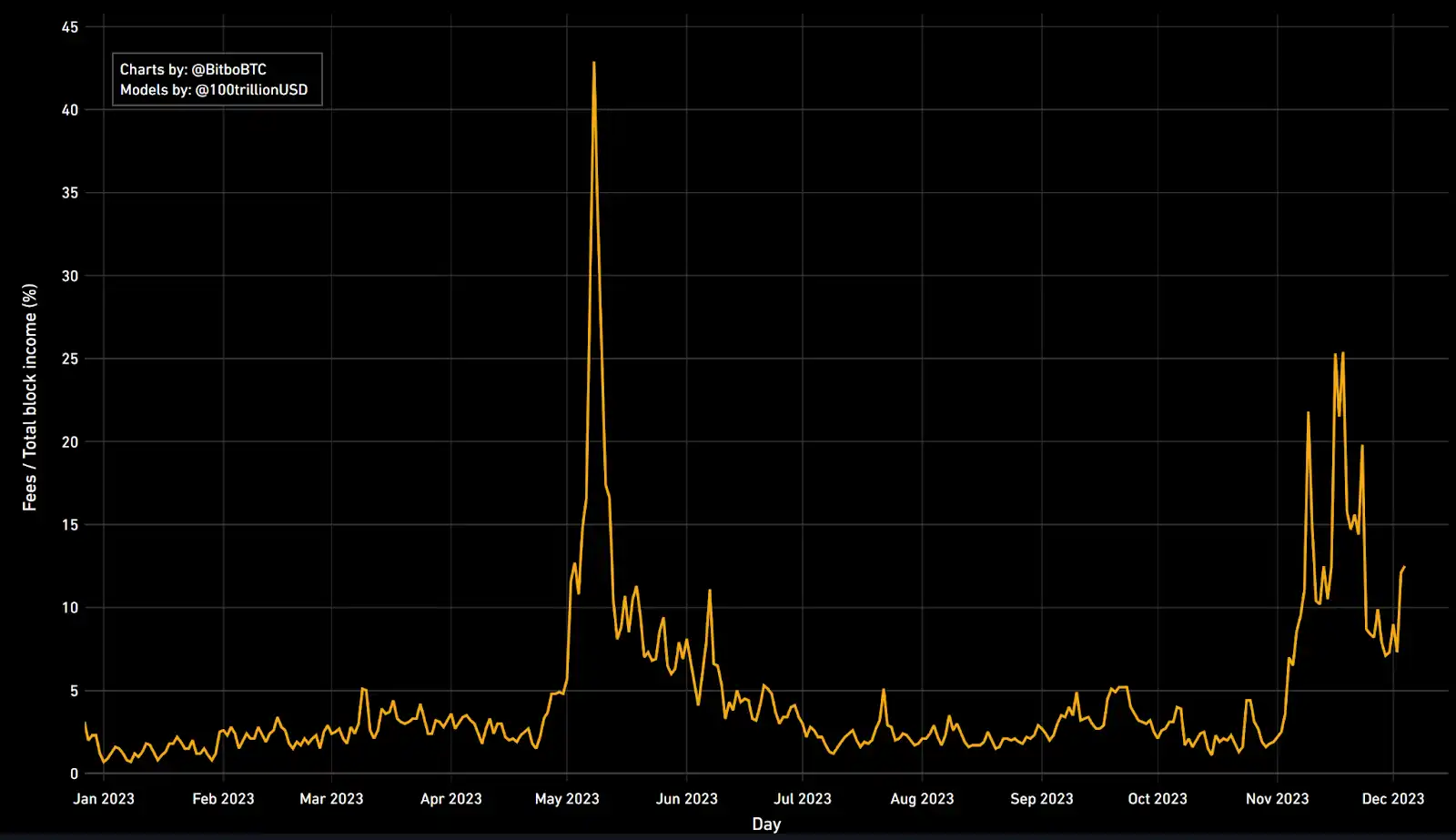
Task: Select the 'May 2023' x-axis label
Action: coord(567,798)
